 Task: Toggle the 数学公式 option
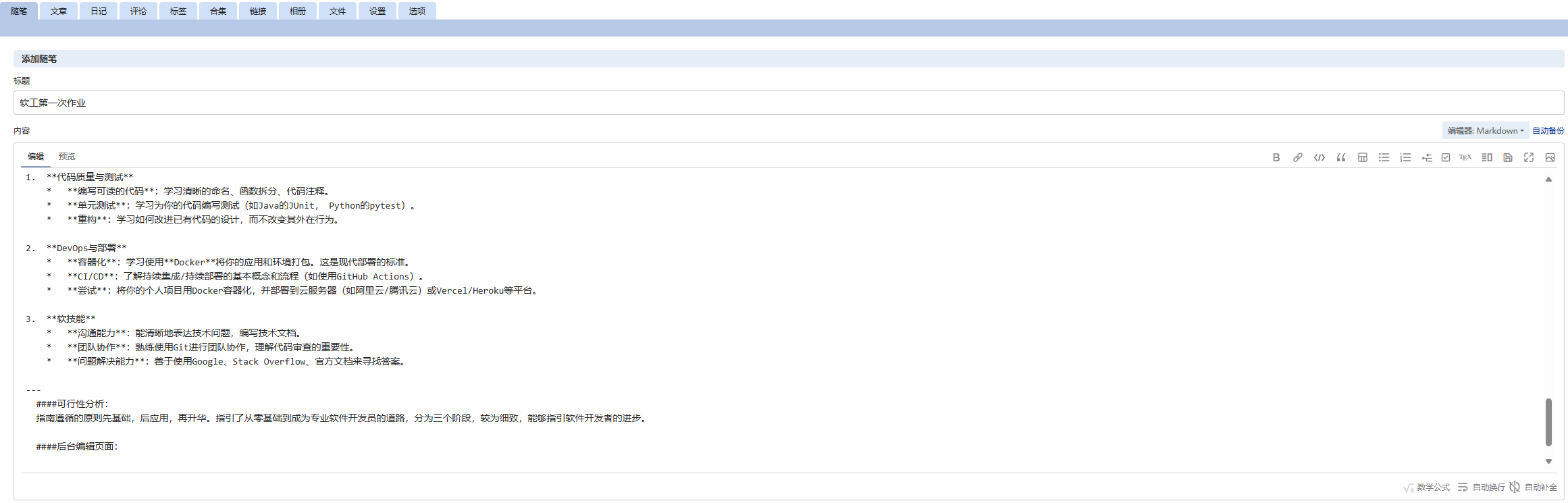1426,487
